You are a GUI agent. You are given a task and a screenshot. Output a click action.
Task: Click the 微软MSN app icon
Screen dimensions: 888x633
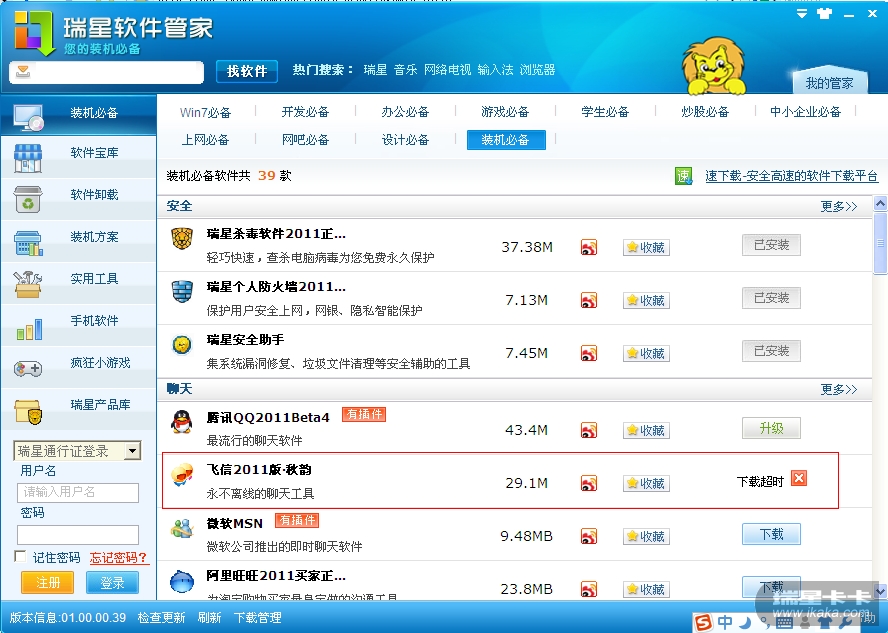[182, 528]
